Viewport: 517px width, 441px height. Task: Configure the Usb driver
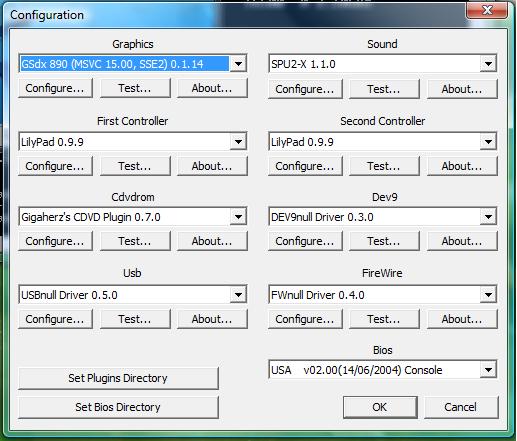tap(55, 319)
